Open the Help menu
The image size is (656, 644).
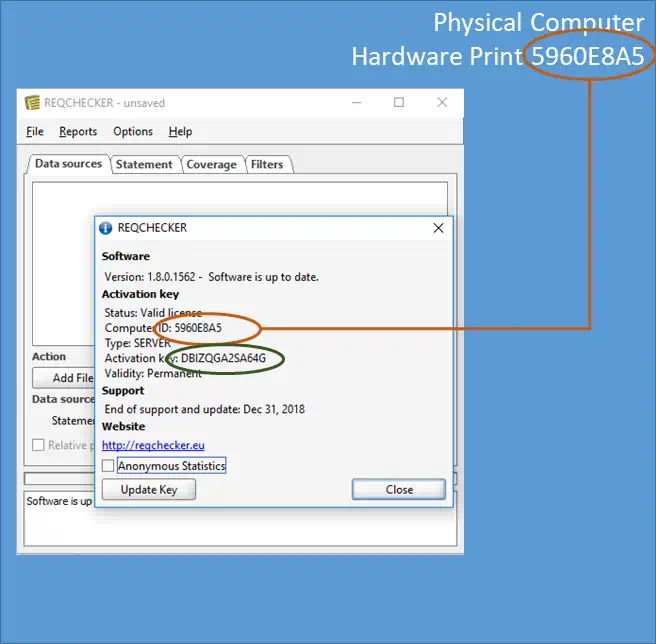pos(180,132)
